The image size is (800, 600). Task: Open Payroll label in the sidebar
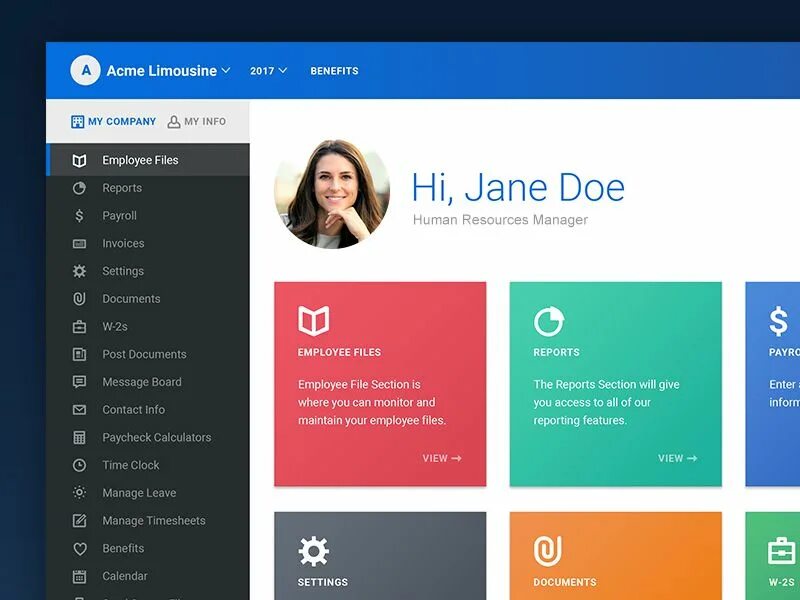point(119,216)
